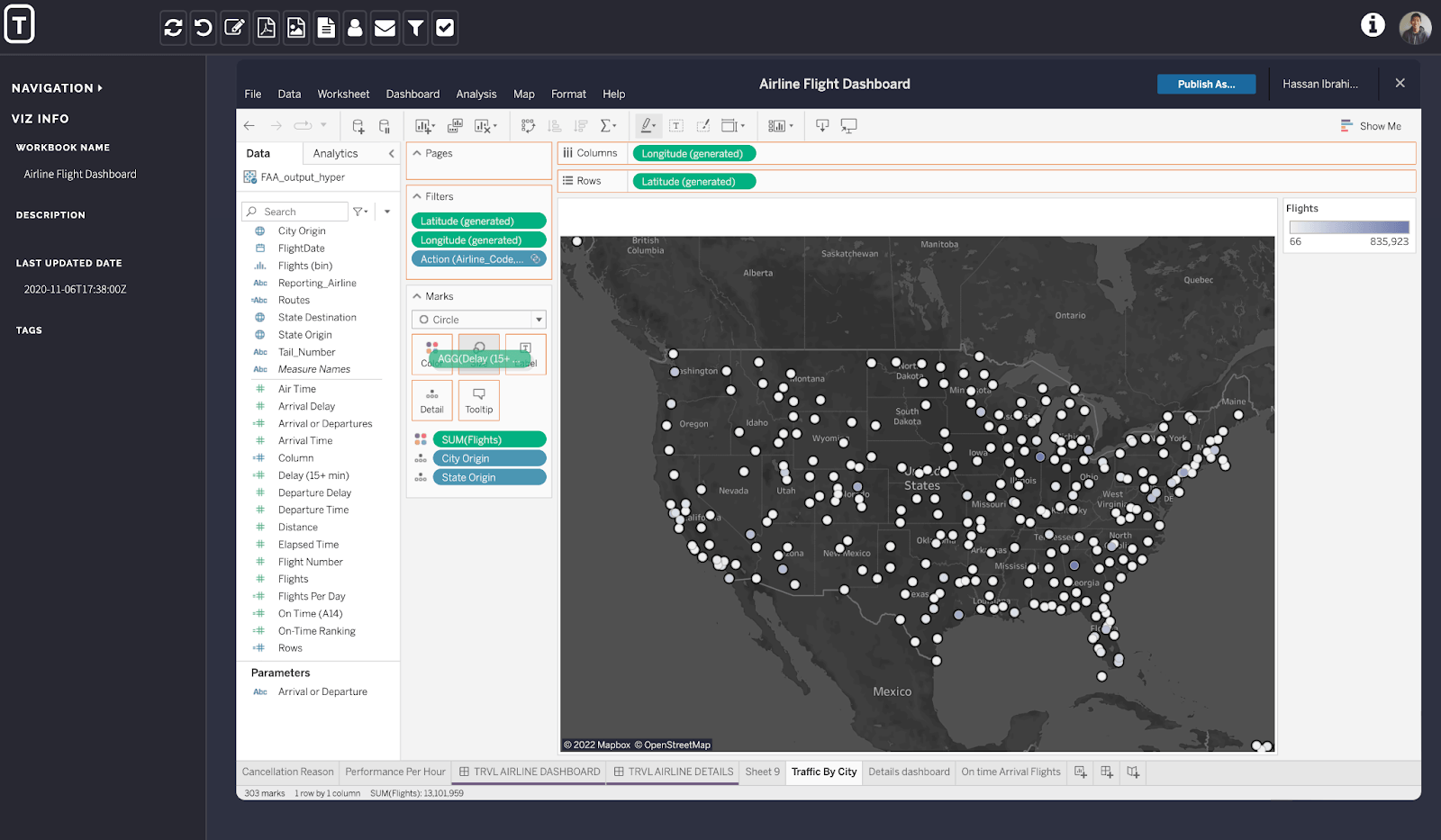
Task: Export the dashboard as PDF
Action: click(x=265, y=27)
